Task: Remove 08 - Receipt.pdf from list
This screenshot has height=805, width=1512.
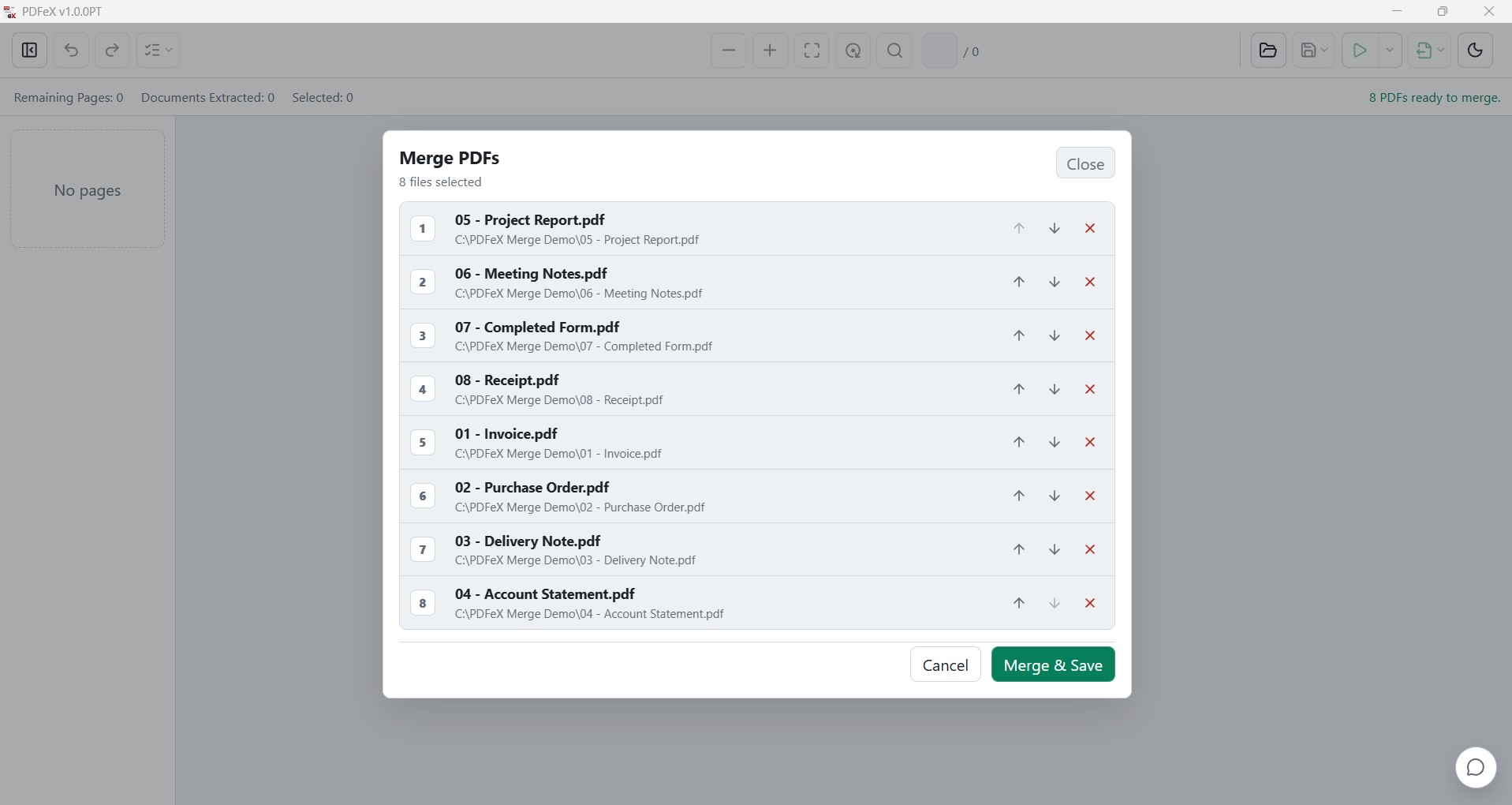Action: click(1090, 389)
